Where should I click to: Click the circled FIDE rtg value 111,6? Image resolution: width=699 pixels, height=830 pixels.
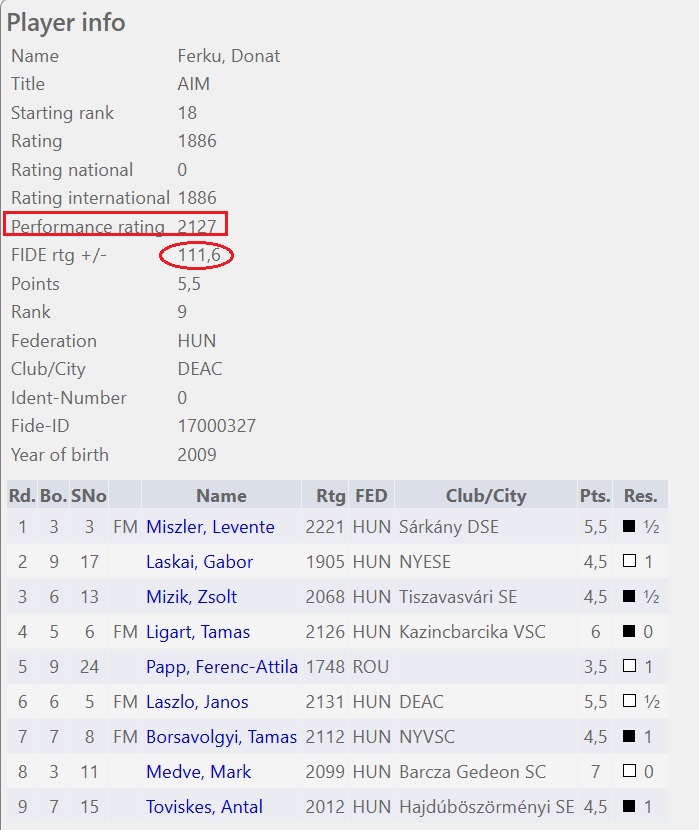tap(198, 256)
